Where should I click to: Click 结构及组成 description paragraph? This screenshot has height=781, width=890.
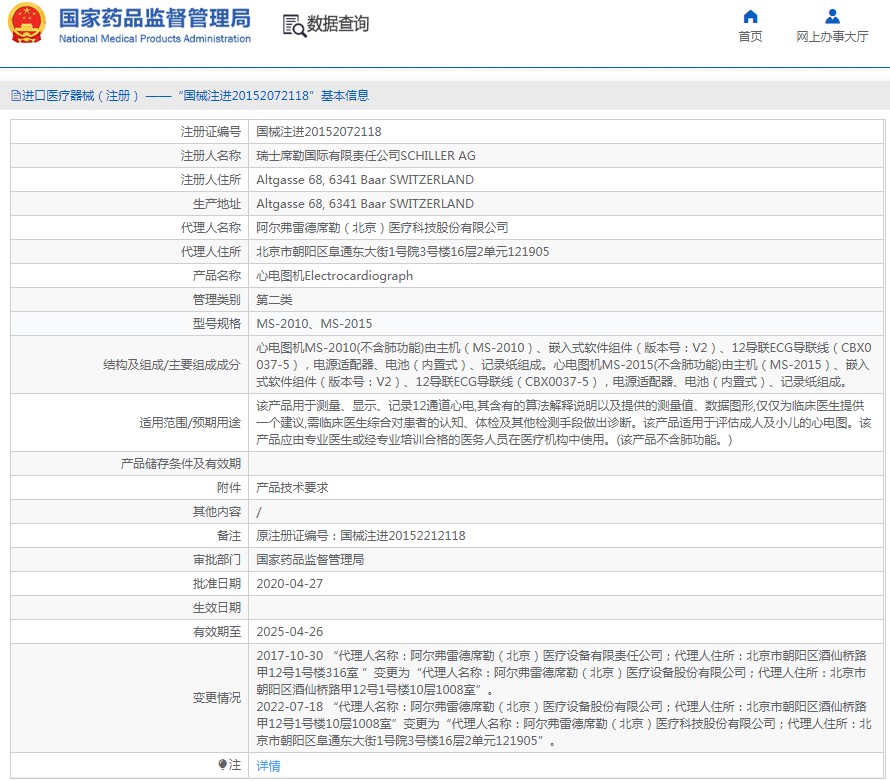click(564, 364)
